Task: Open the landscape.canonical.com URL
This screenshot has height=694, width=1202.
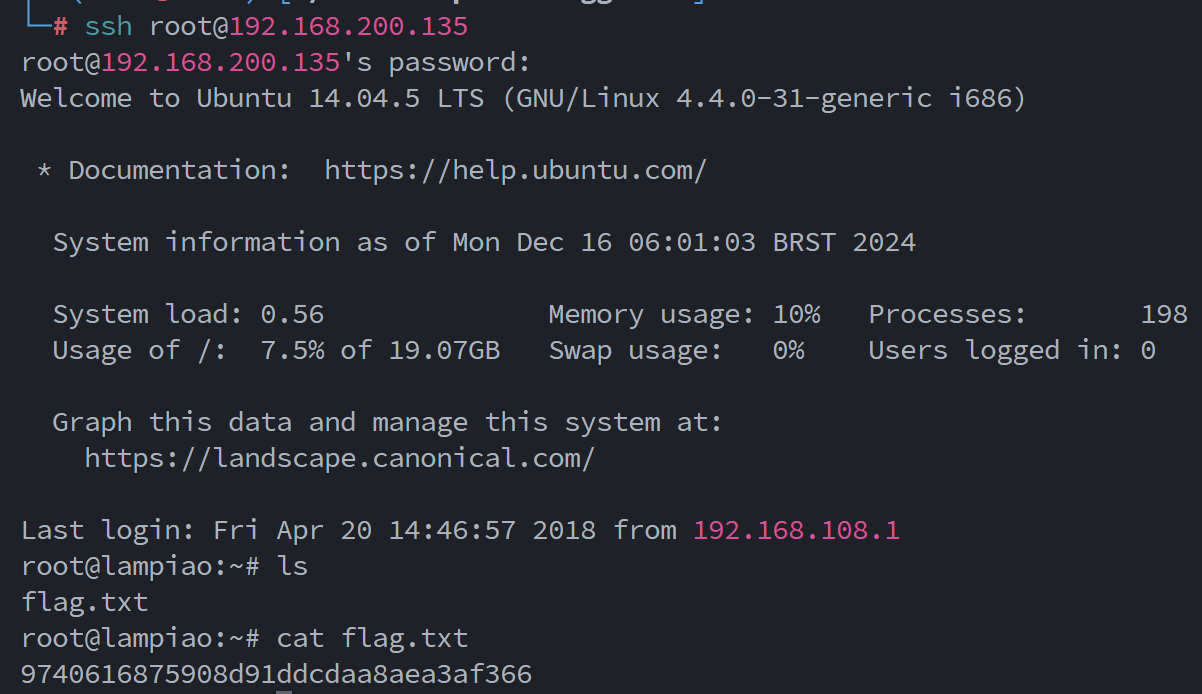Action: (x=339, y=458)
